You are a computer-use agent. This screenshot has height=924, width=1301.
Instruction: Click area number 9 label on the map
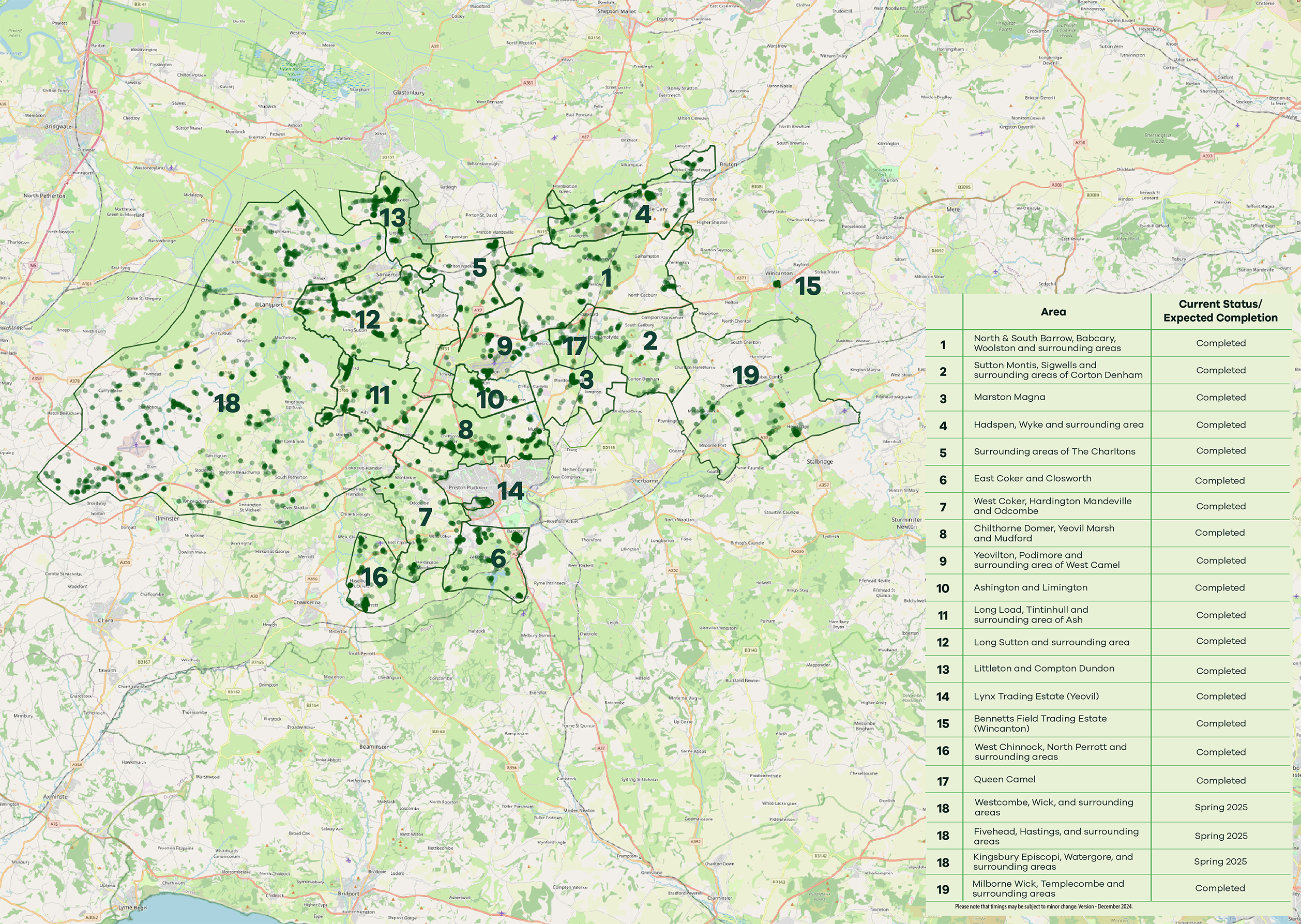click(505, 345)
